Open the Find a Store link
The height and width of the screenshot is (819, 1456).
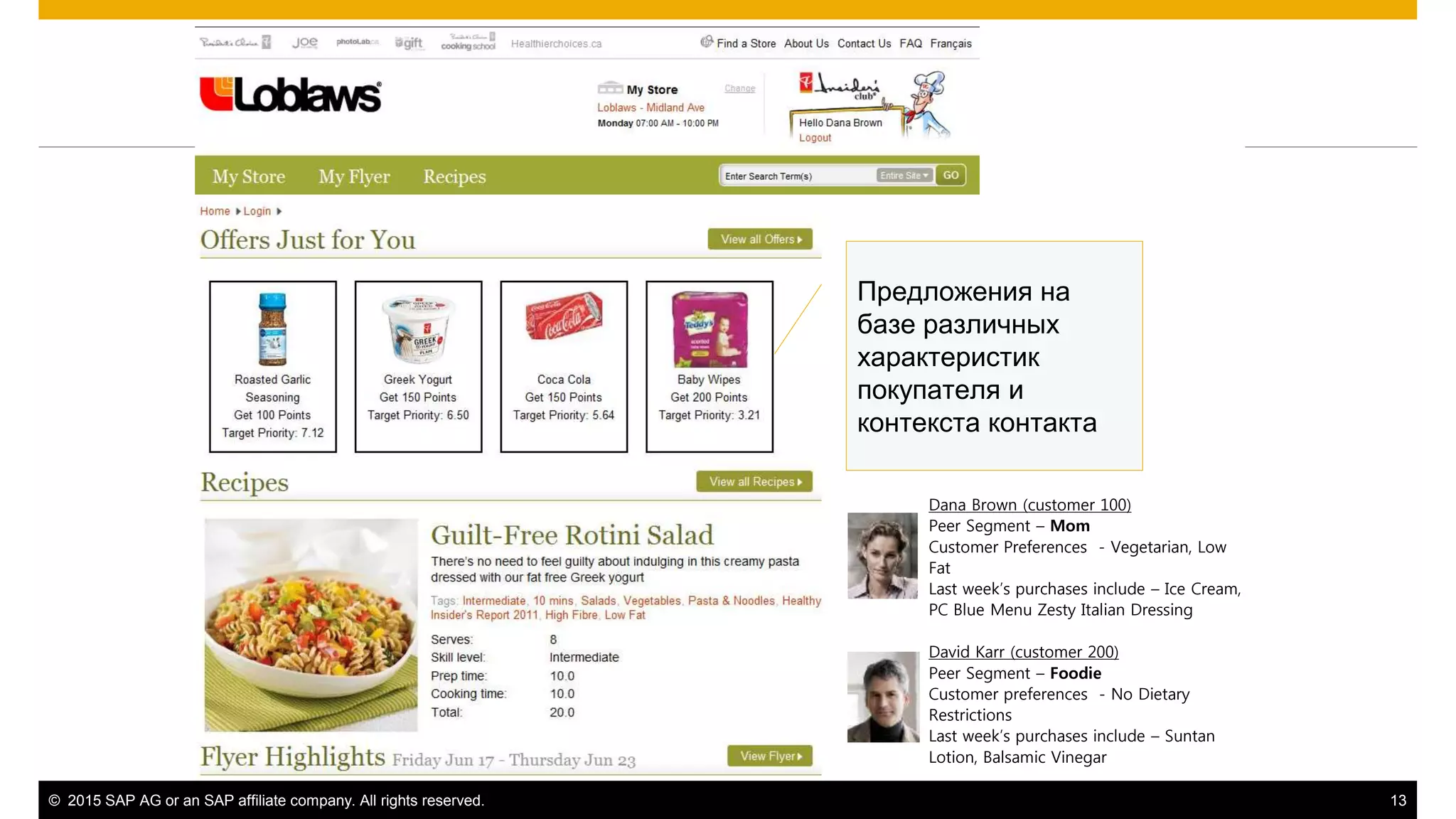(x=746, y=43)
